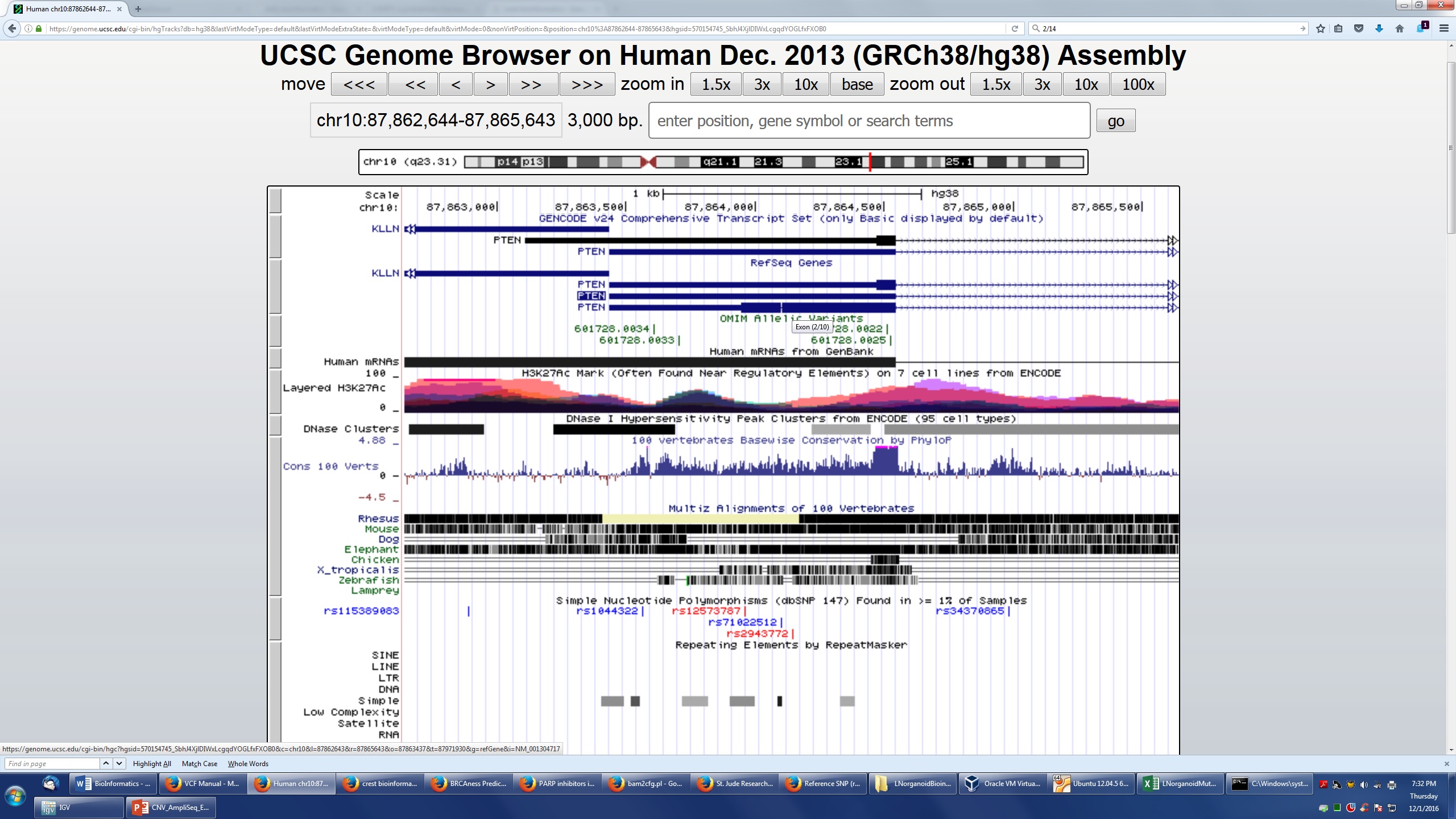Zoom in 3x
Screen dimensions: 1456x819
click(762, 84)
